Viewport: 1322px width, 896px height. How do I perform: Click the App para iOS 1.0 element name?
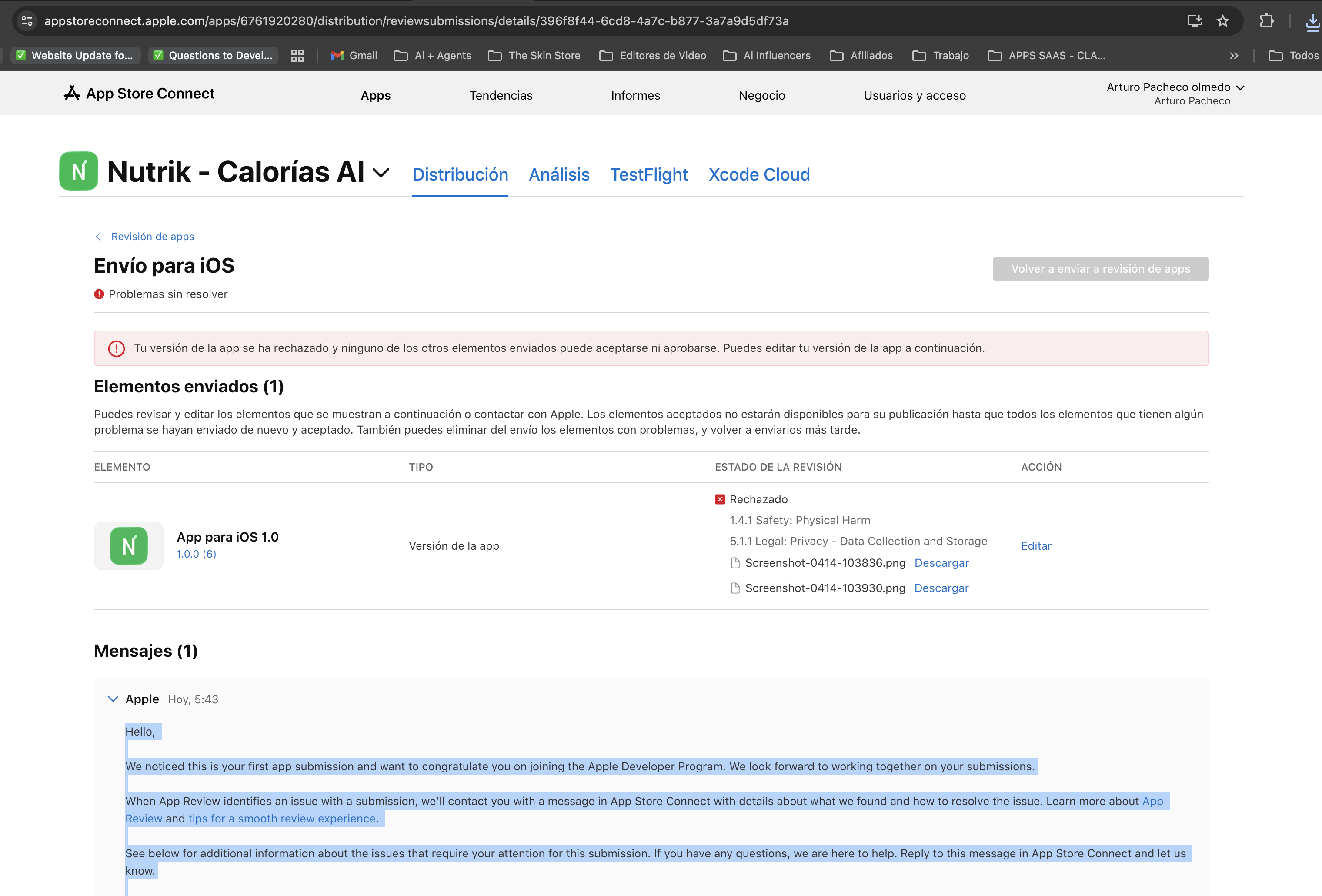(227, 537)
